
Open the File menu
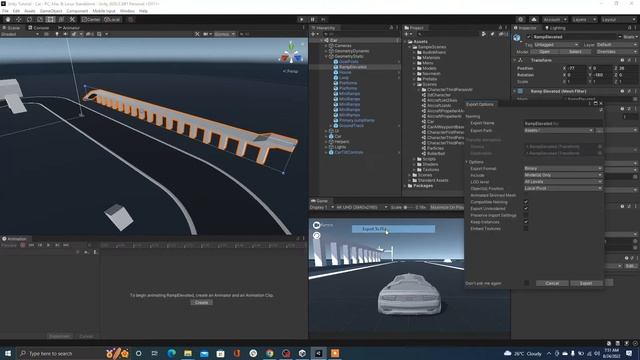coord(5,11)
